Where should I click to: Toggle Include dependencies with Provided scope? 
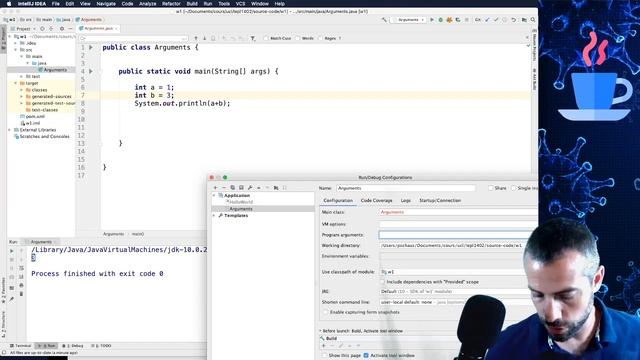[382, 282]
